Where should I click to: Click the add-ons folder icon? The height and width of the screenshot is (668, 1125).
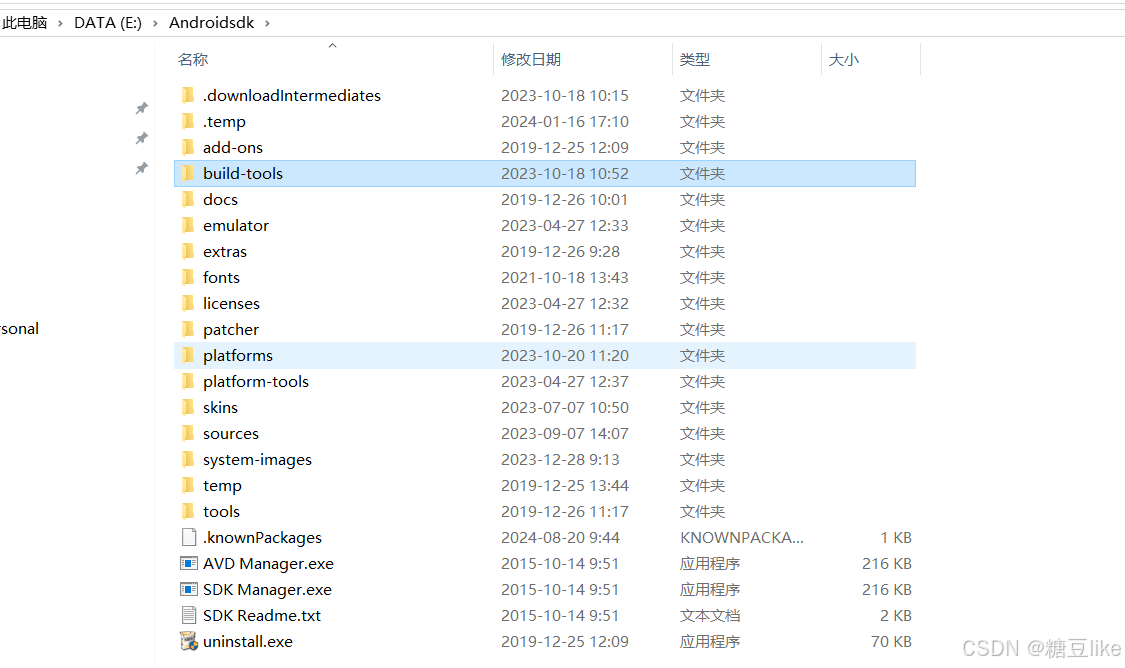[x=188, y=147]
